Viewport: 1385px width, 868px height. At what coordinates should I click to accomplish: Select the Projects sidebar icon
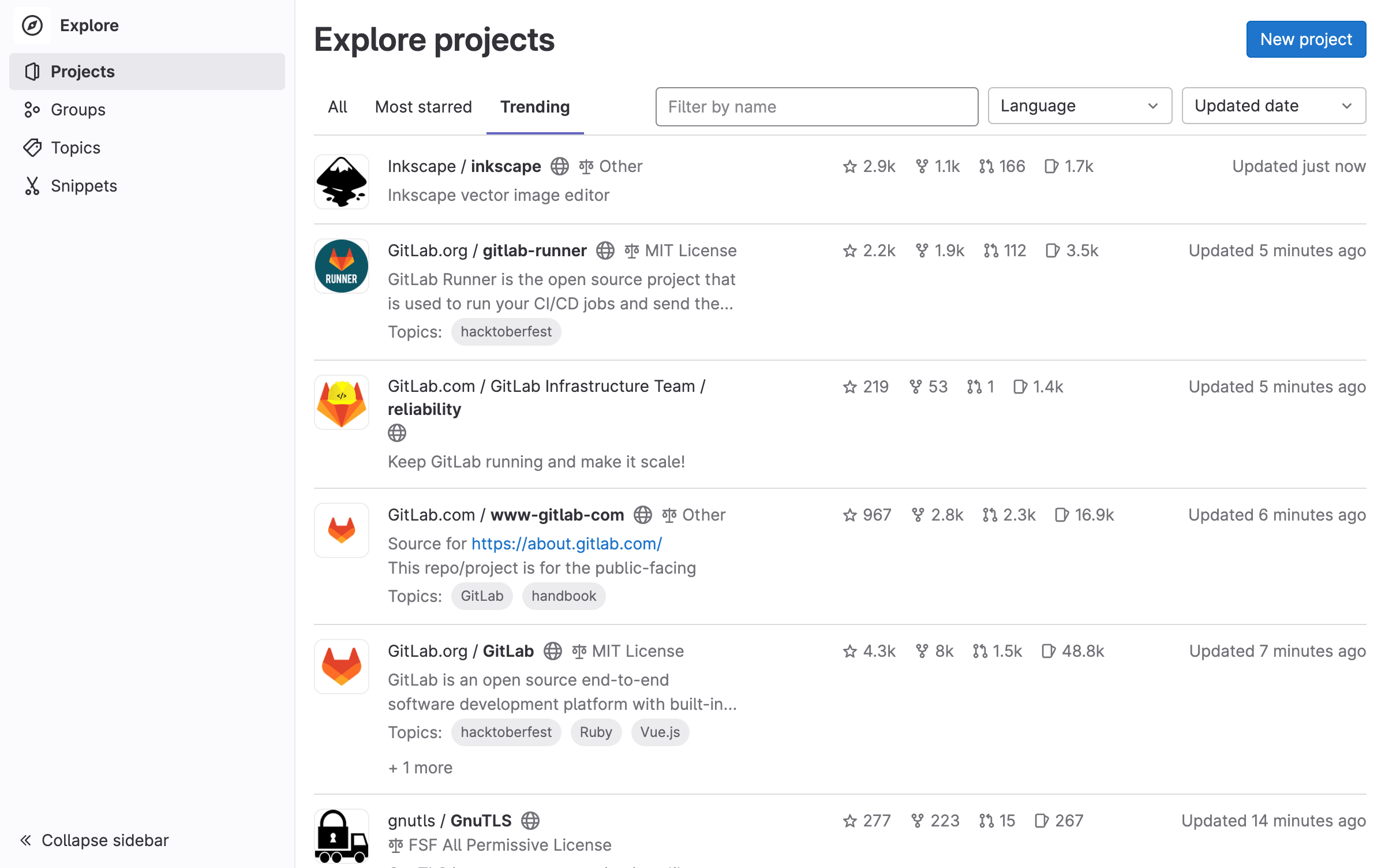[32, 72]
